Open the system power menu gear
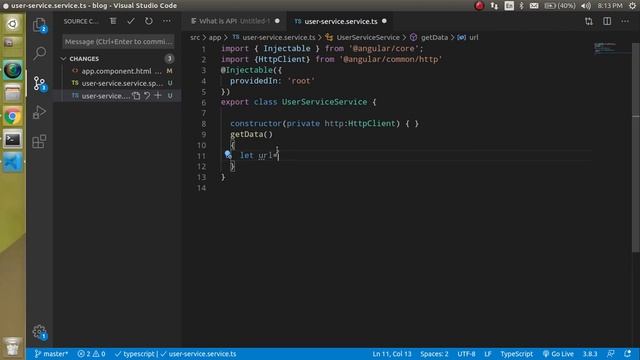Screen dimensions: 640x360 pyautogui.click(x=632, y=5)
